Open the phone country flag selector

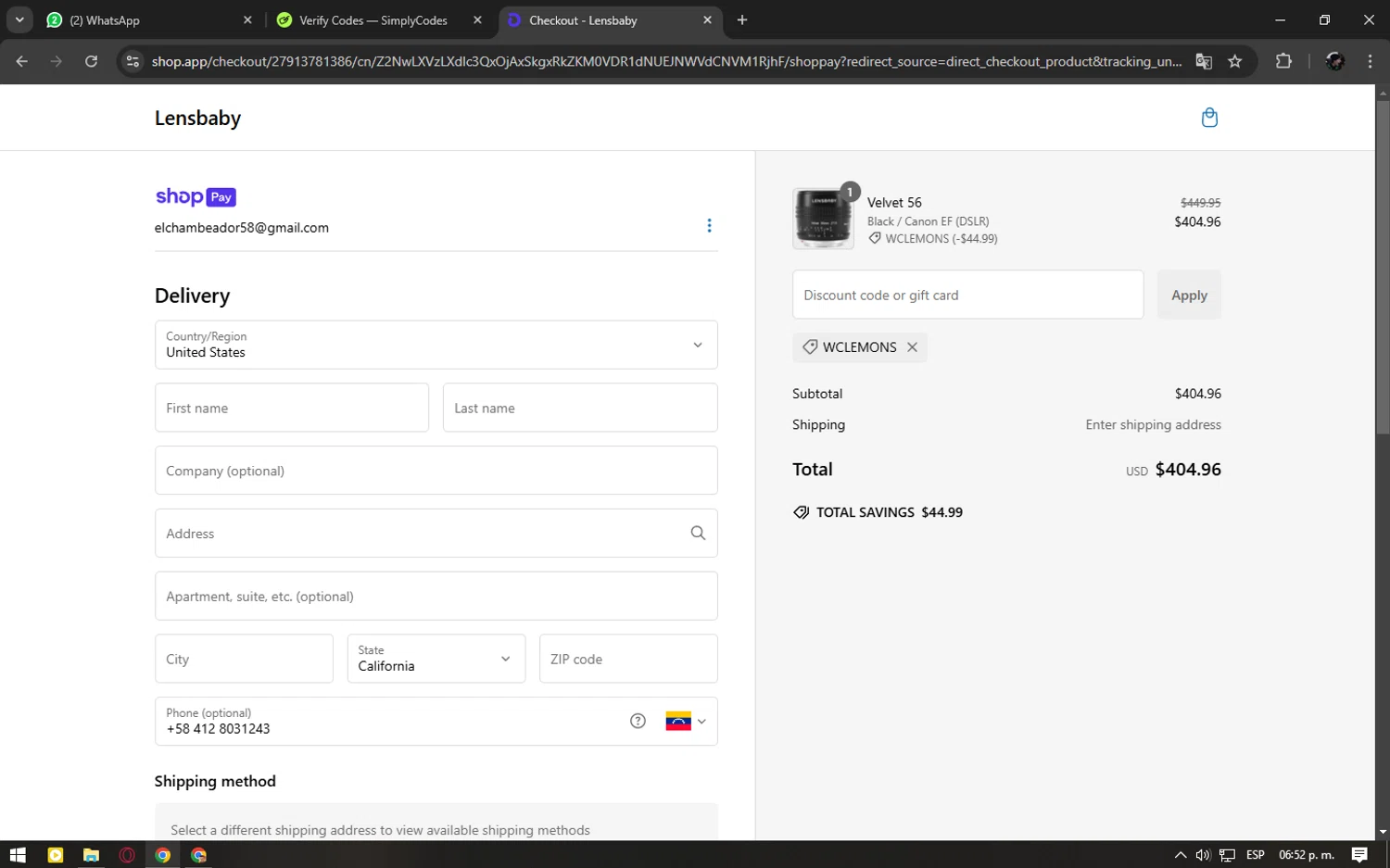tap(686, 722)
